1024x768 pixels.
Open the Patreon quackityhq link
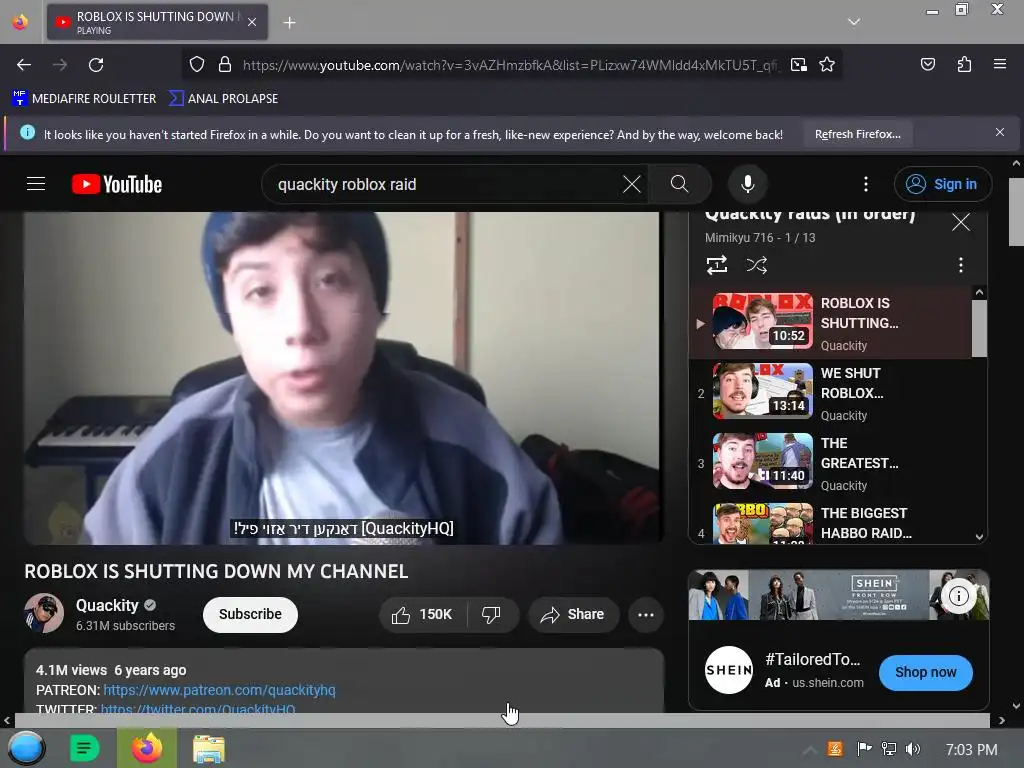[219, 690]
